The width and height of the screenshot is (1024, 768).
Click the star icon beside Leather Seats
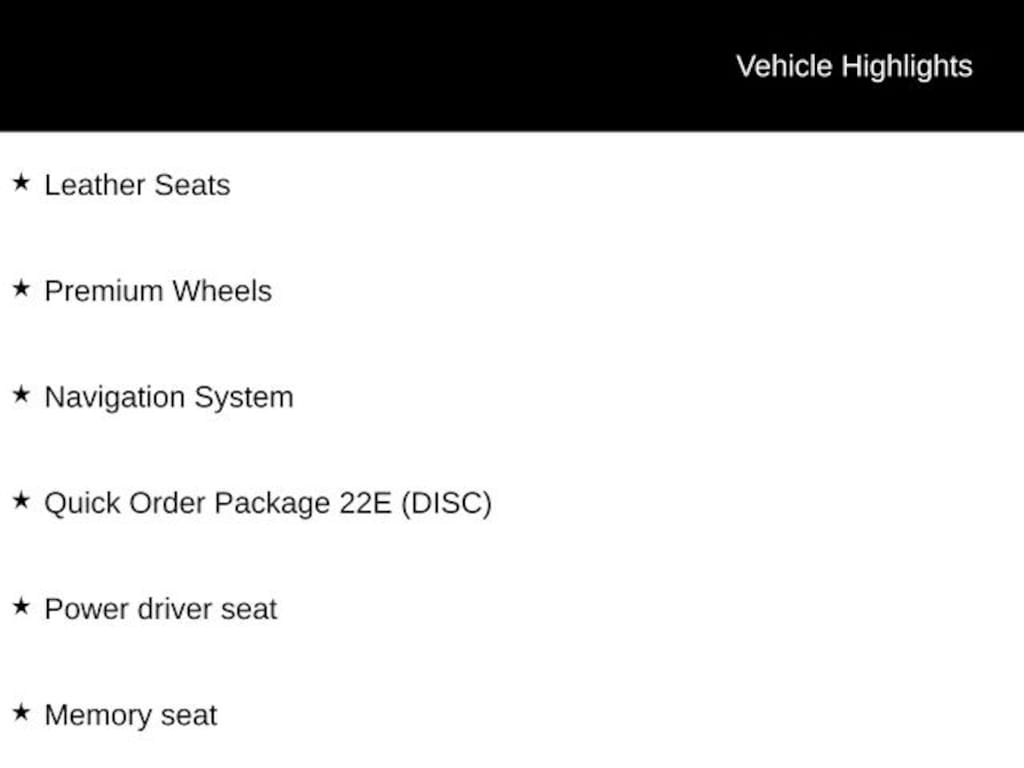point(21,182)
